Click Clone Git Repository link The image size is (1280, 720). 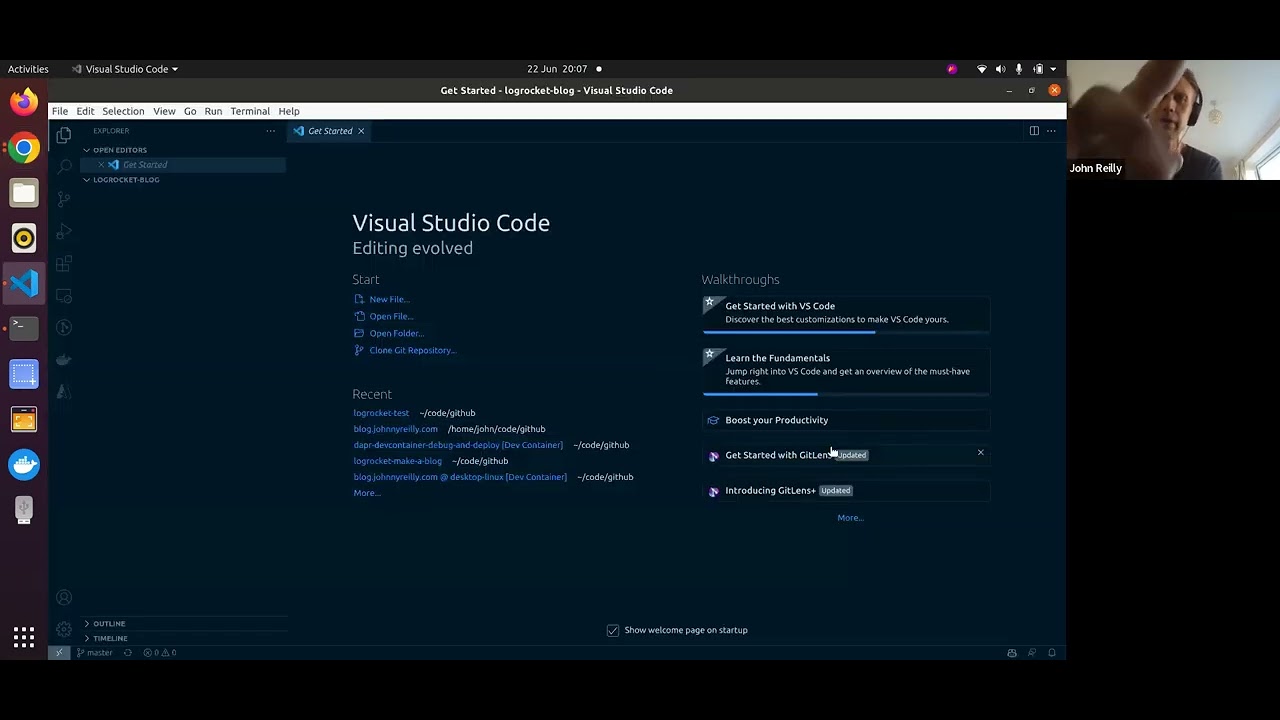pyautogui.click(x=412, y=350)
